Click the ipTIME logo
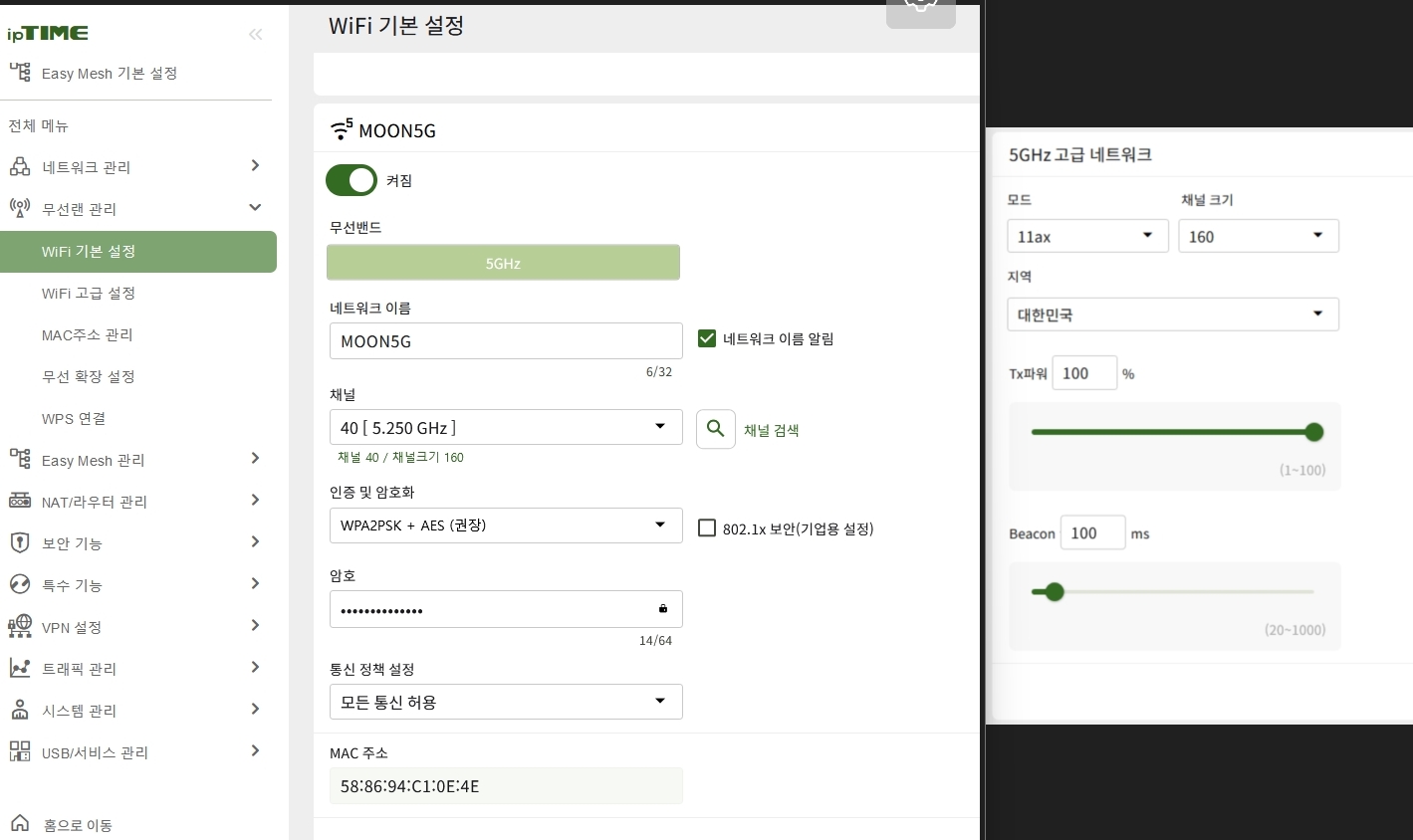The width and height of the screenshot is (1413, 840). pyautogui.click(x=48, y=34)
